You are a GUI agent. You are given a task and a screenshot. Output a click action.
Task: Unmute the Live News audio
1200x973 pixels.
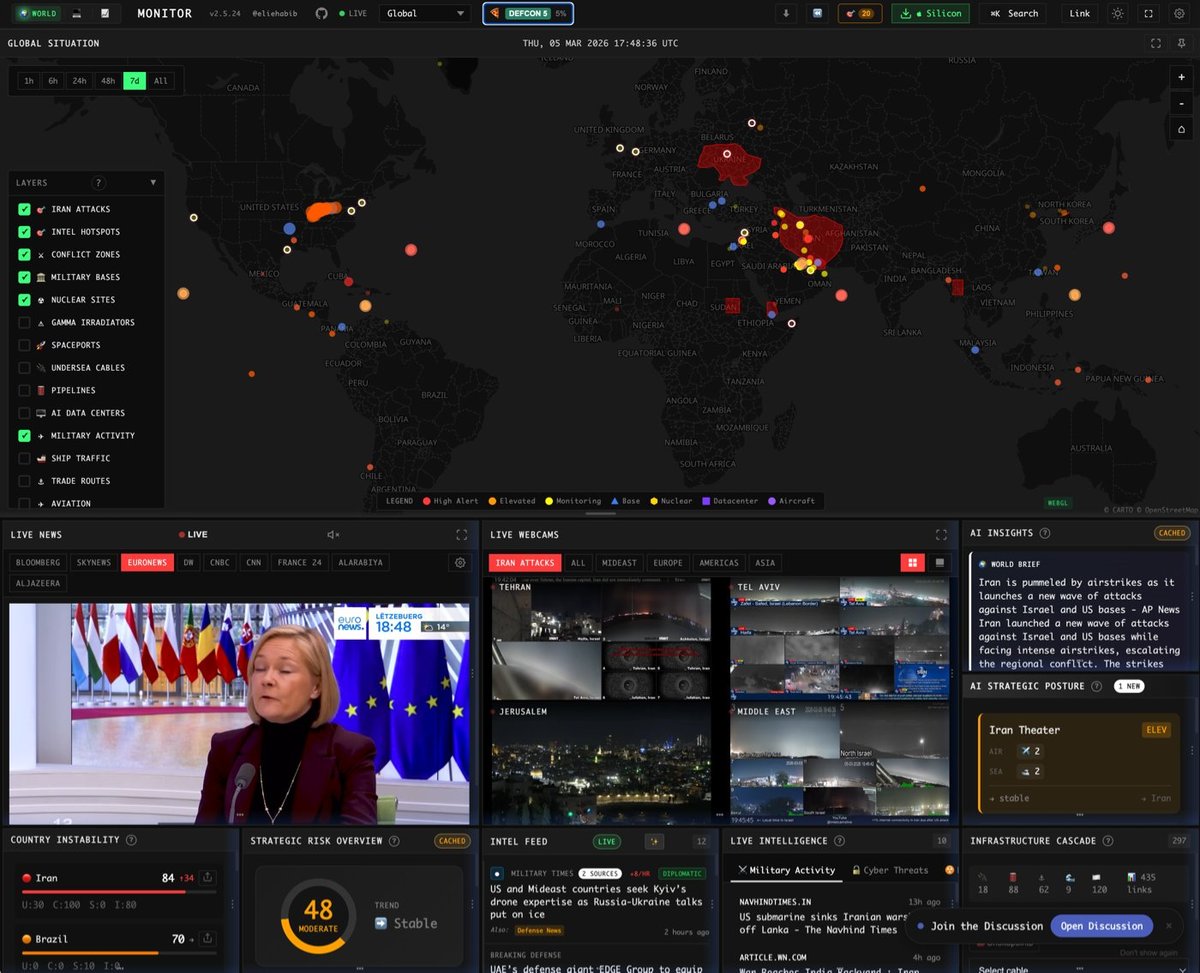tap(333, 535)
